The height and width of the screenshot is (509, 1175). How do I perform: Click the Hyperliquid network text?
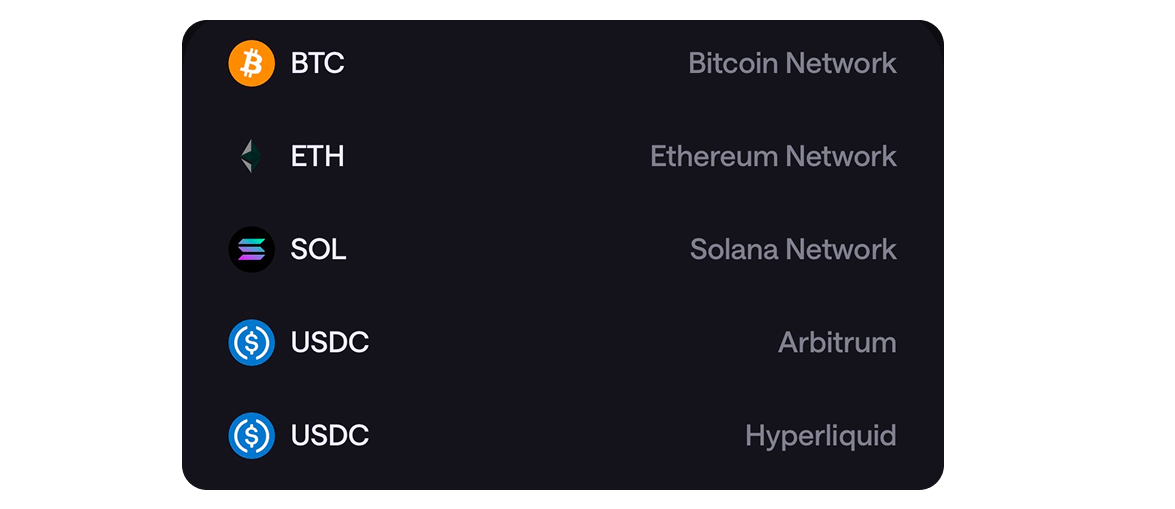pyautogui.click(x=820, y=435)
